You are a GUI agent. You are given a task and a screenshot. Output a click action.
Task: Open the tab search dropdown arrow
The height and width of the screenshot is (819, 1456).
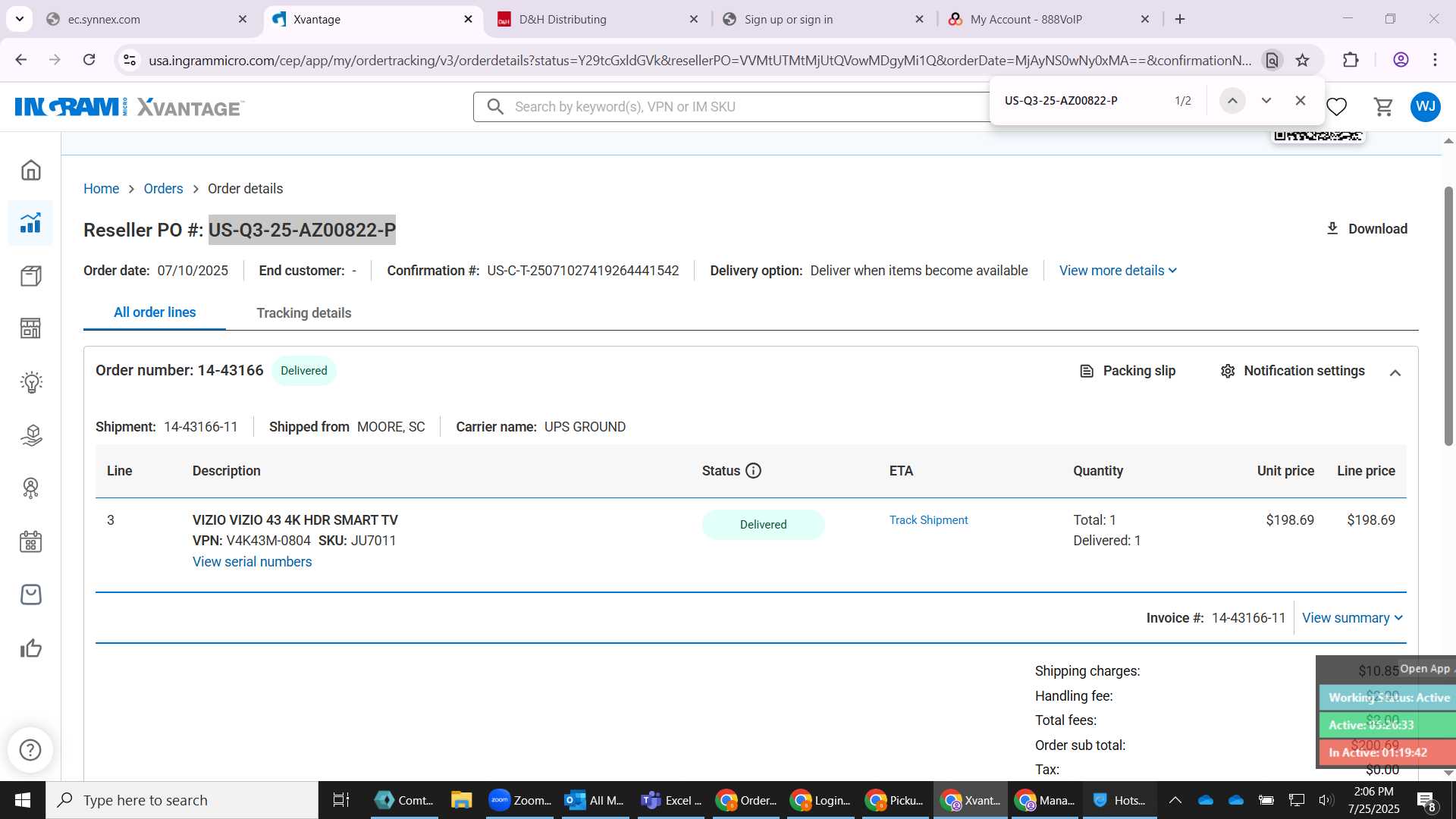pos(19,19)
